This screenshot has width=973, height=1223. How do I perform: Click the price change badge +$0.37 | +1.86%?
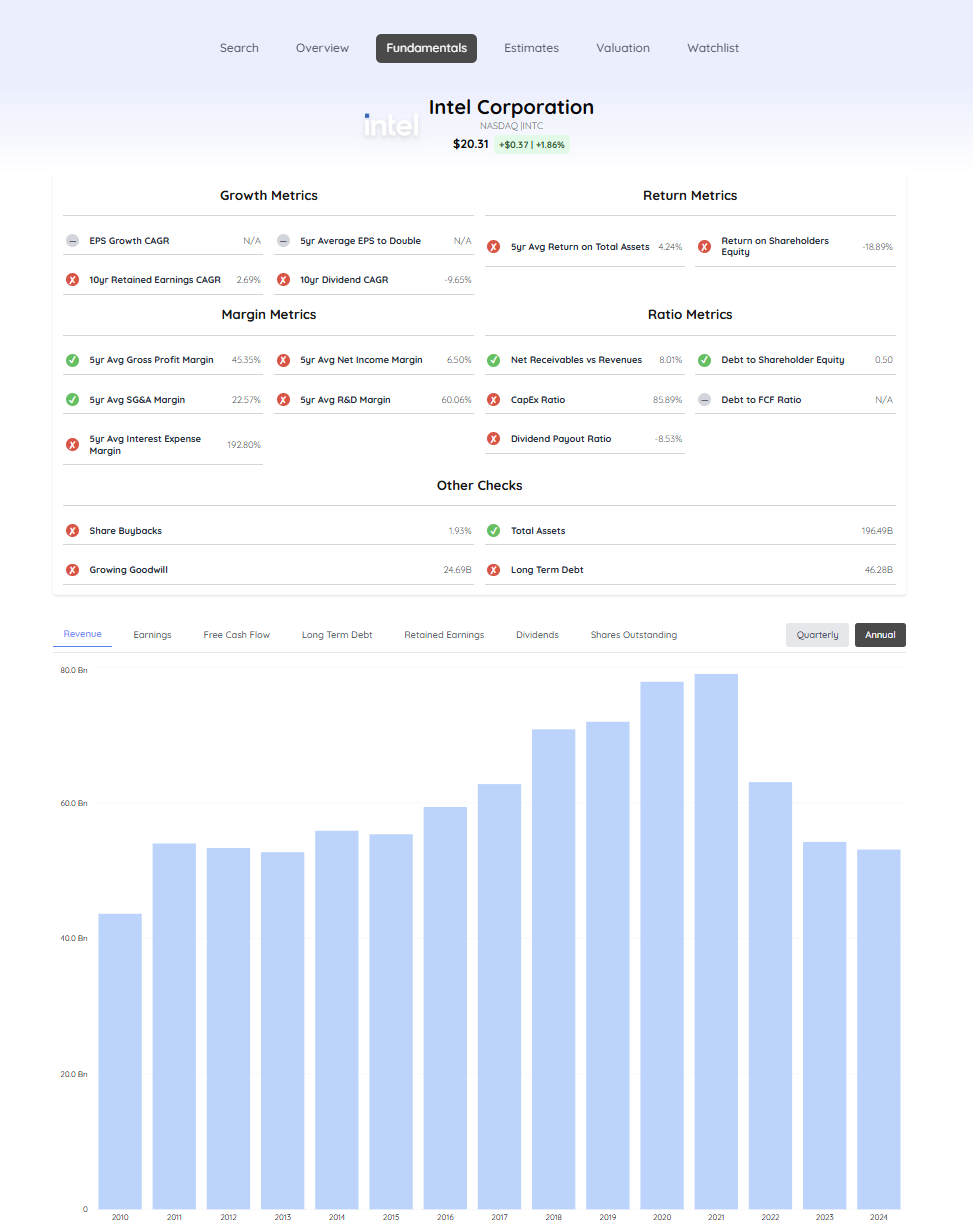pyautogui.click(x=532, y=145)
